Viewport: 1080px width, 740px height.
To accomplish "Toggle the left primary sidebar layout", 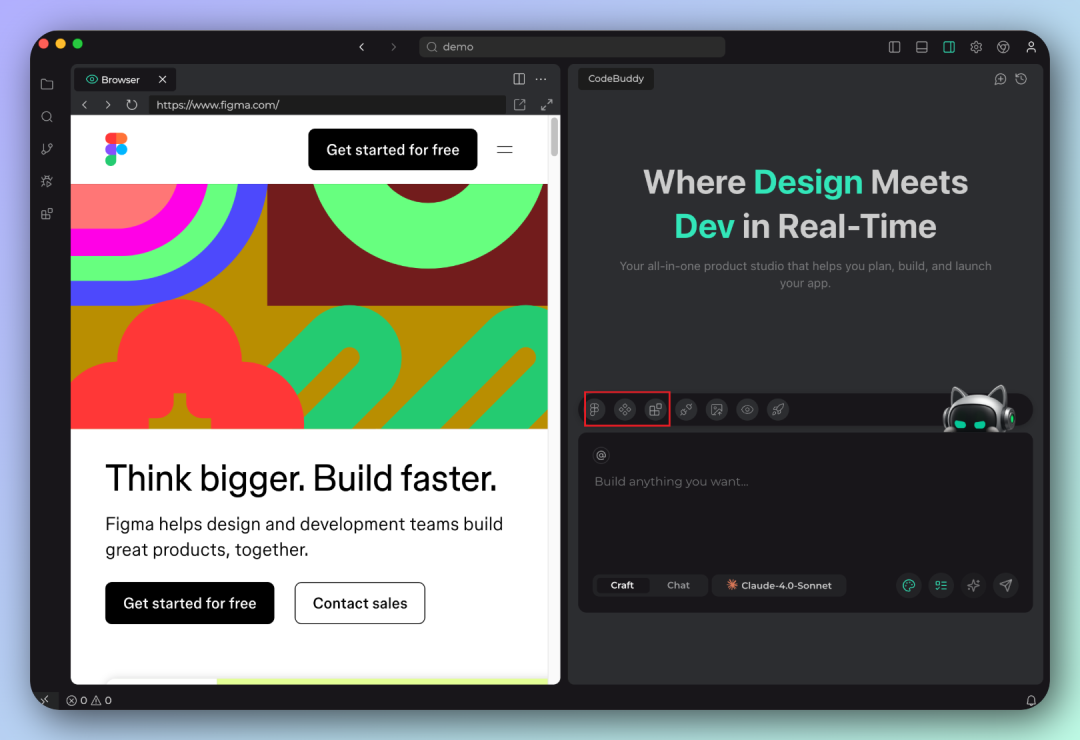I will click(x=895, y=47).
